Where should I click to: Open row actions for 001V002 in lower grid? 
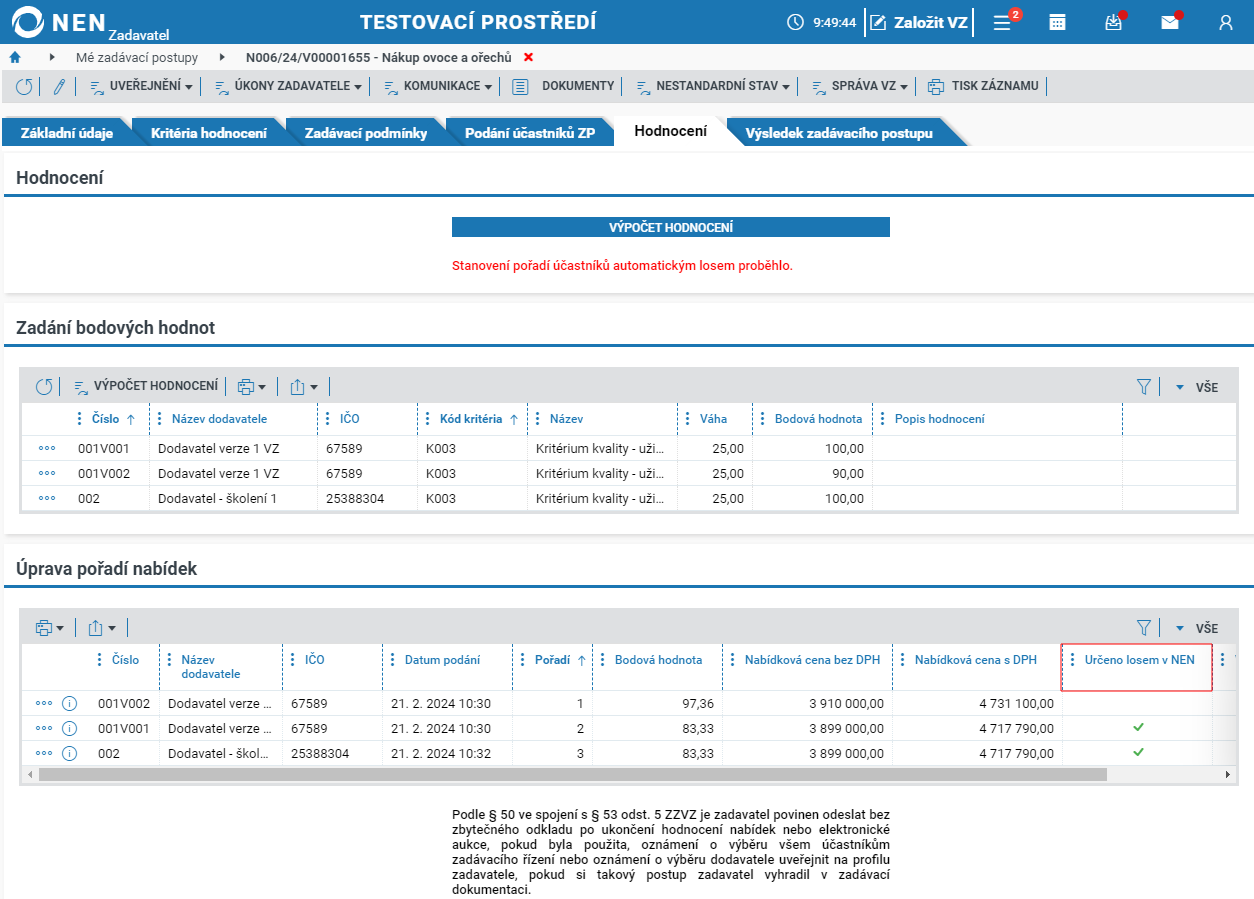[x=44, y=703]
